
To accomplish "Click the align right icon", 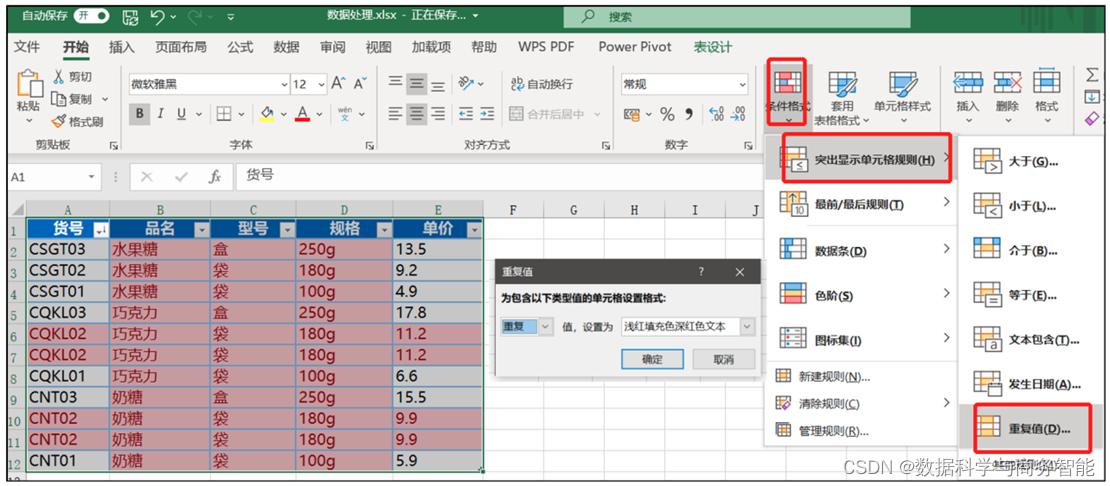I will pyautogui.click(x=439, y=113).
